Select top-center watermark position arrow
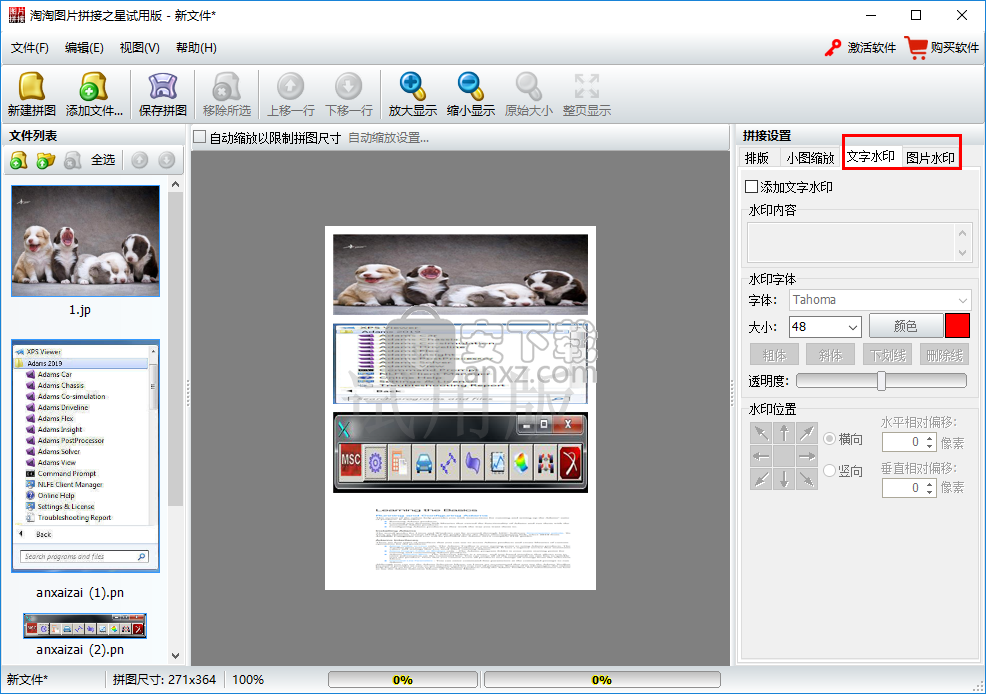Screen dimensions: 986x694 pos(784,433)
